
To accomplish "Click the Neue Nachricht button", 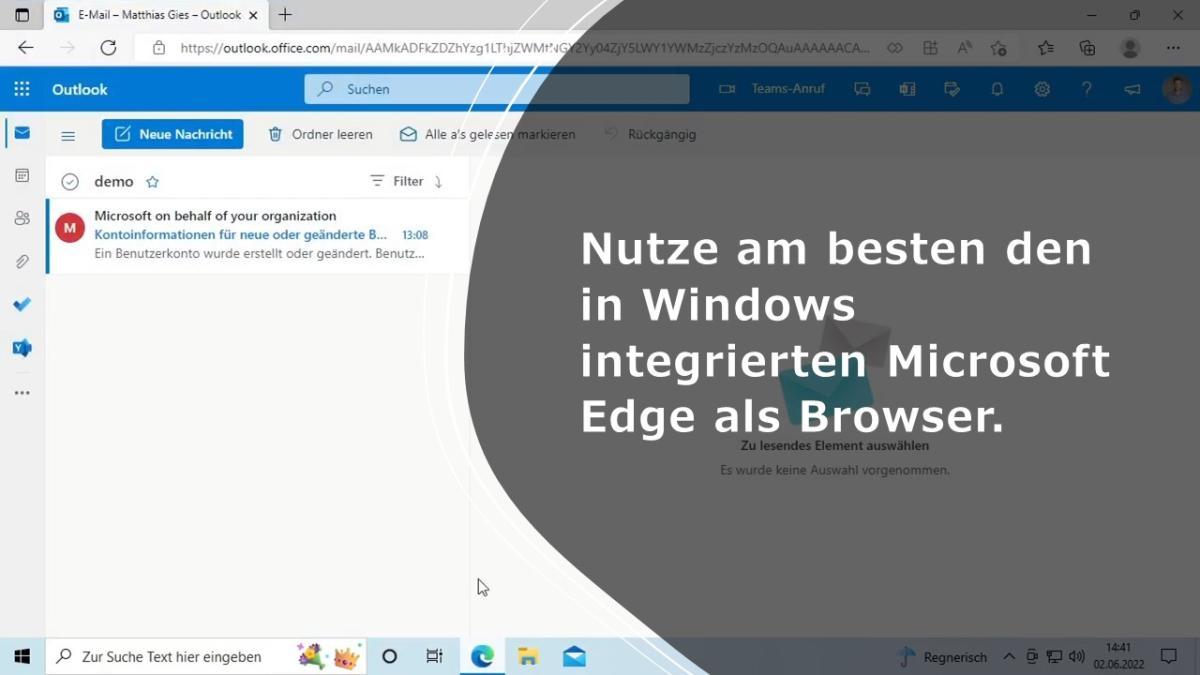I will tap(173, 134).
